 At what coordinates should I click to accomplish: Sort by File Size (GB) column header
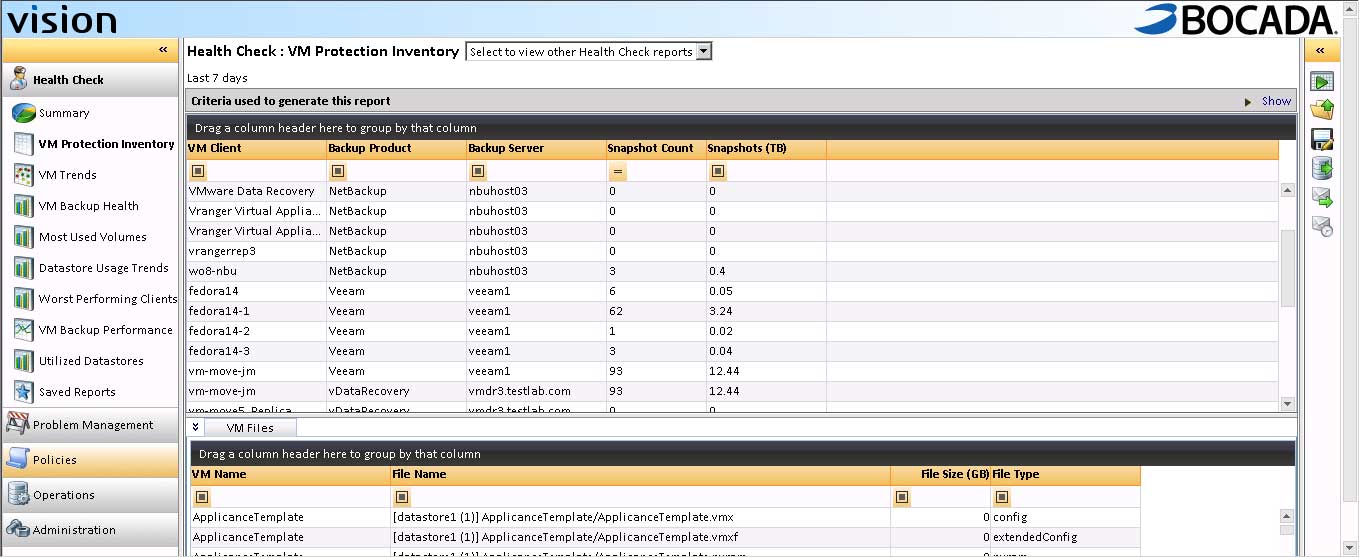click(940, 475)
